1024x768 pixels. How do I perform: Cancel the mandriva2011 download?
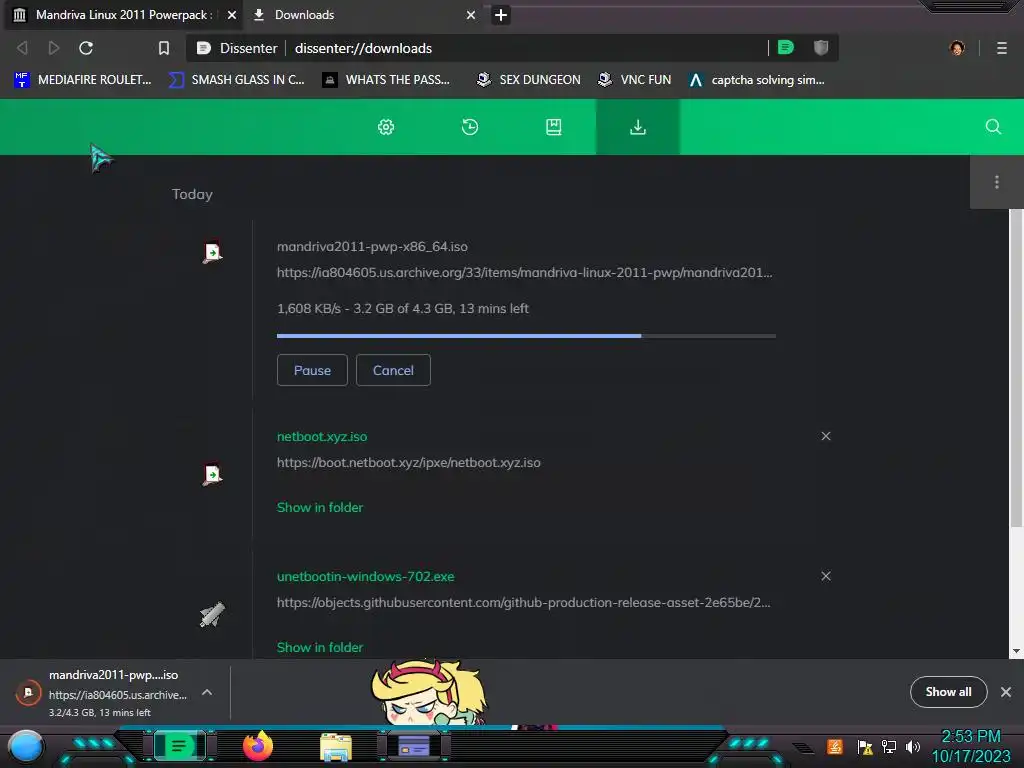tap(393, 370)
